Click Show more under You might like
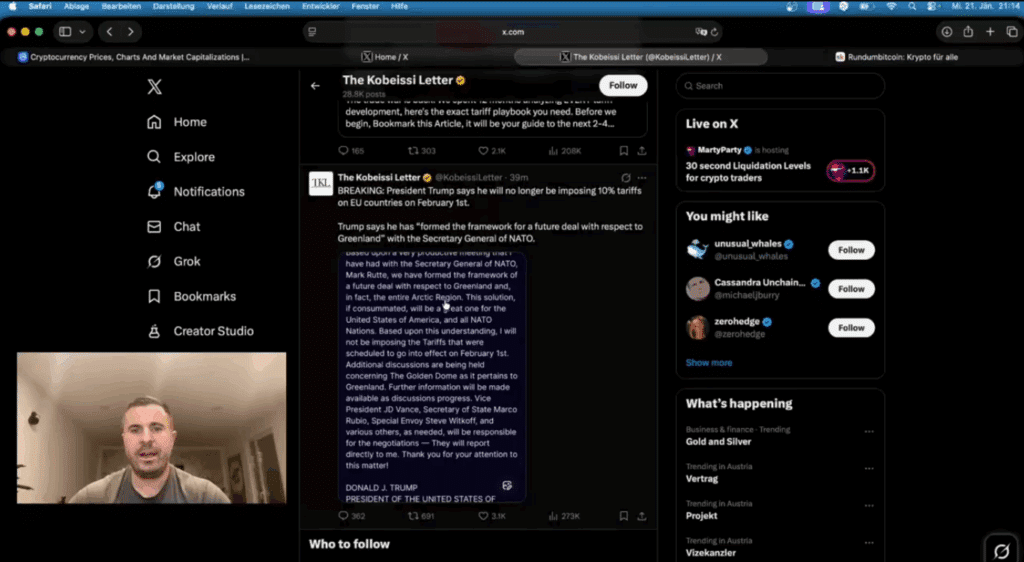Image resolution: width=1024 pixels, height=562 pixels. [709, 362]
